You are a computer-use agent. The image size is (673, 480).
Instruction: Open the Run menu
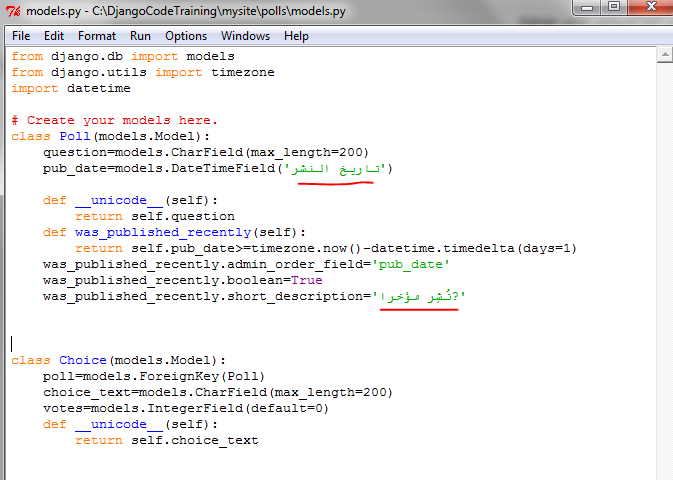click(x=140, y=36)
